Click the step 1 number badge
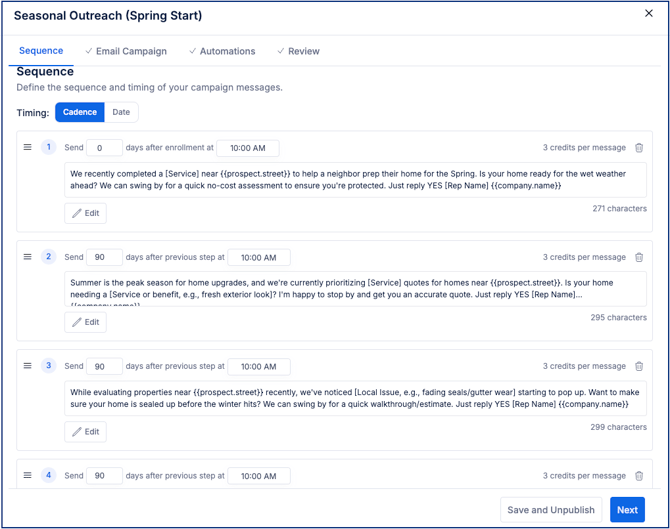Screen dimensions: 670x529 (x=49, y=147)
